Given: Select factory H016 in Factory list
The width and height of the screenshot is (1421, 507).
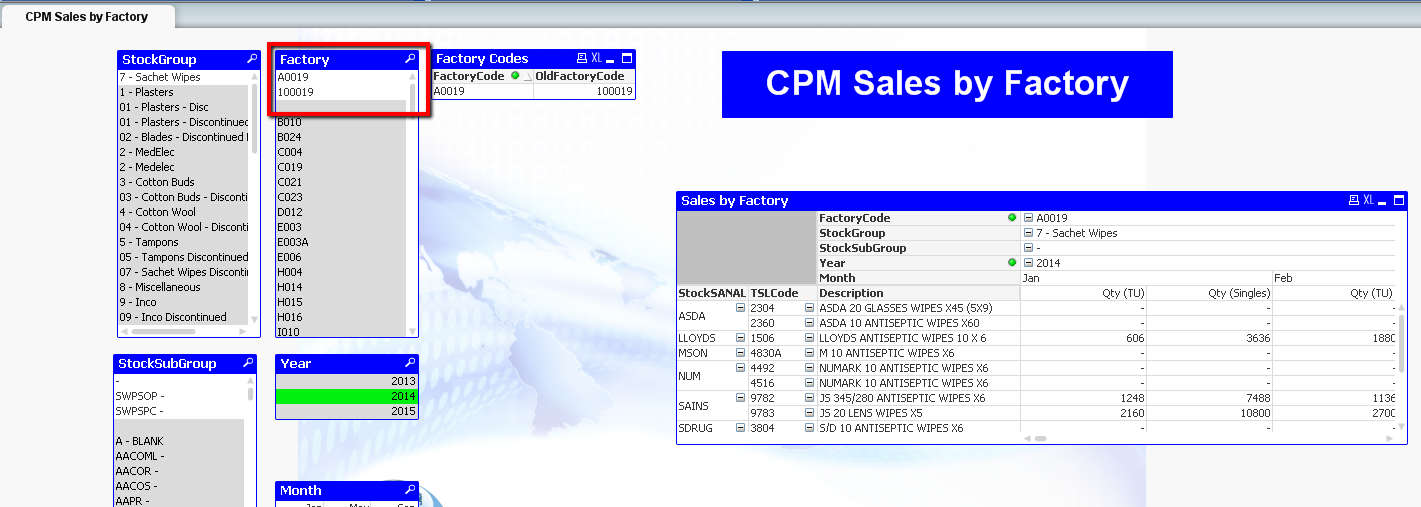Looking at the screenshot, I should point(341,317).
